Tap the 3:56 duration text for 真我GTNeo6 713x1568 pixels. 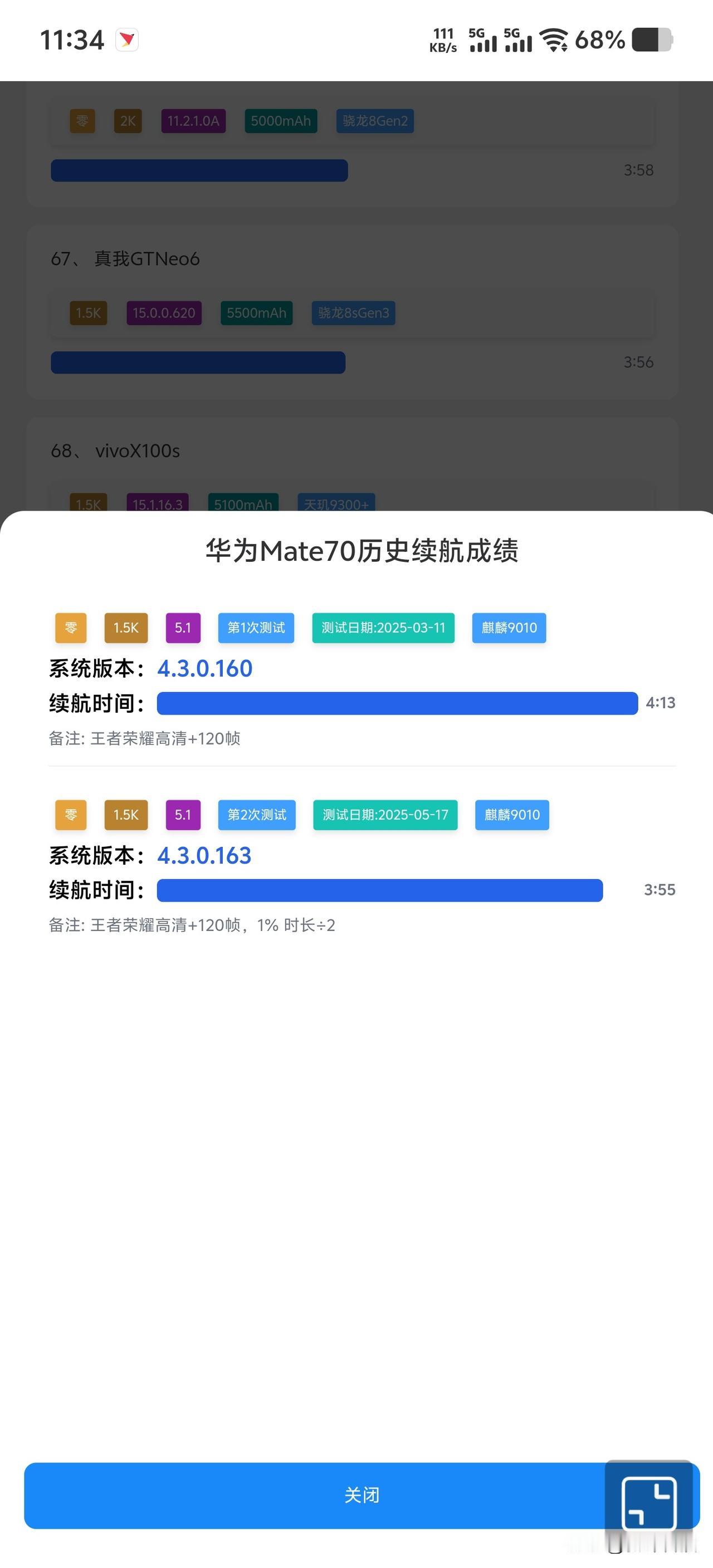639,362
